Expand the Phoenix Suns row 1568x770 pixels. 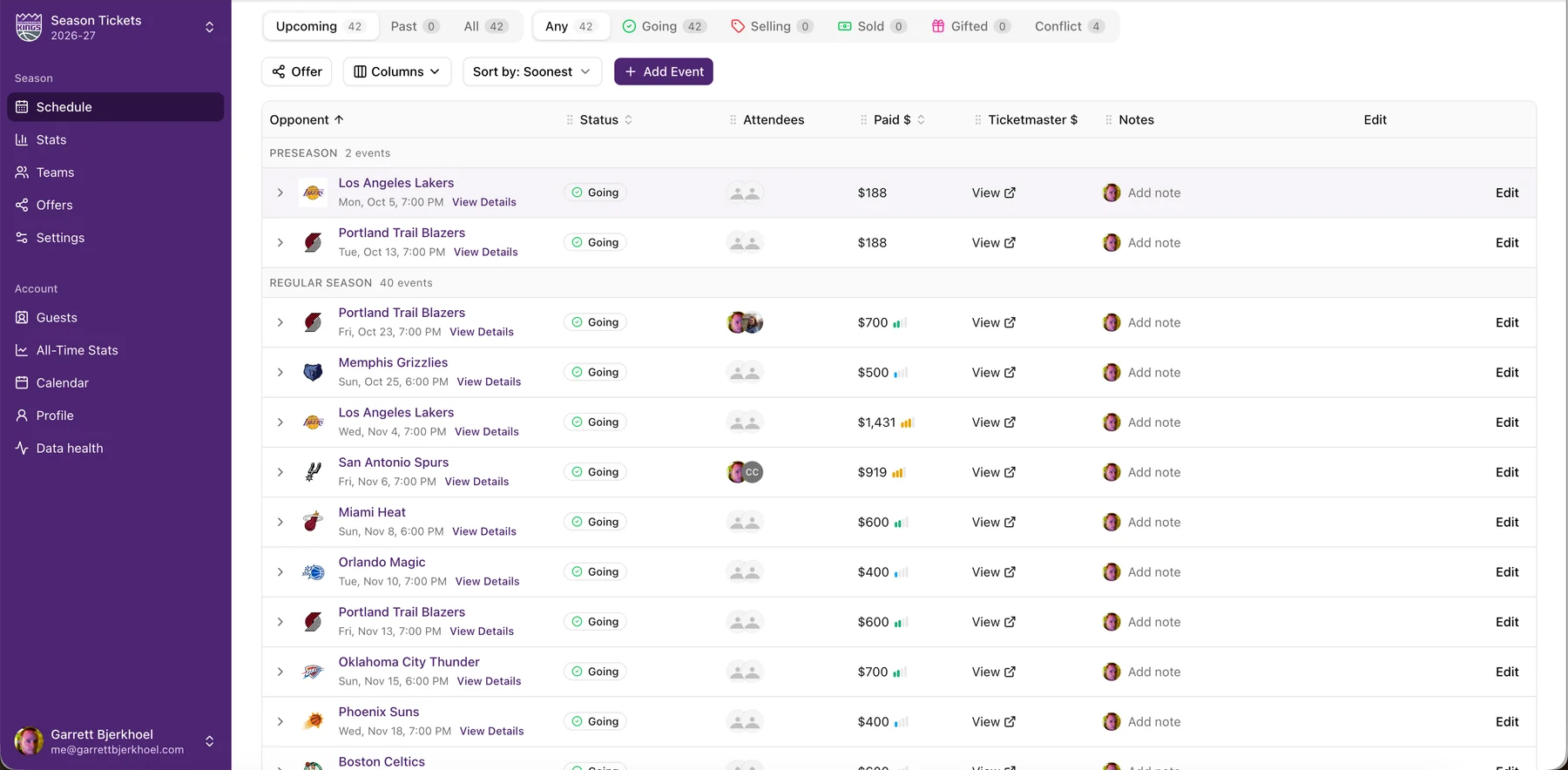[x=280, y=721]
